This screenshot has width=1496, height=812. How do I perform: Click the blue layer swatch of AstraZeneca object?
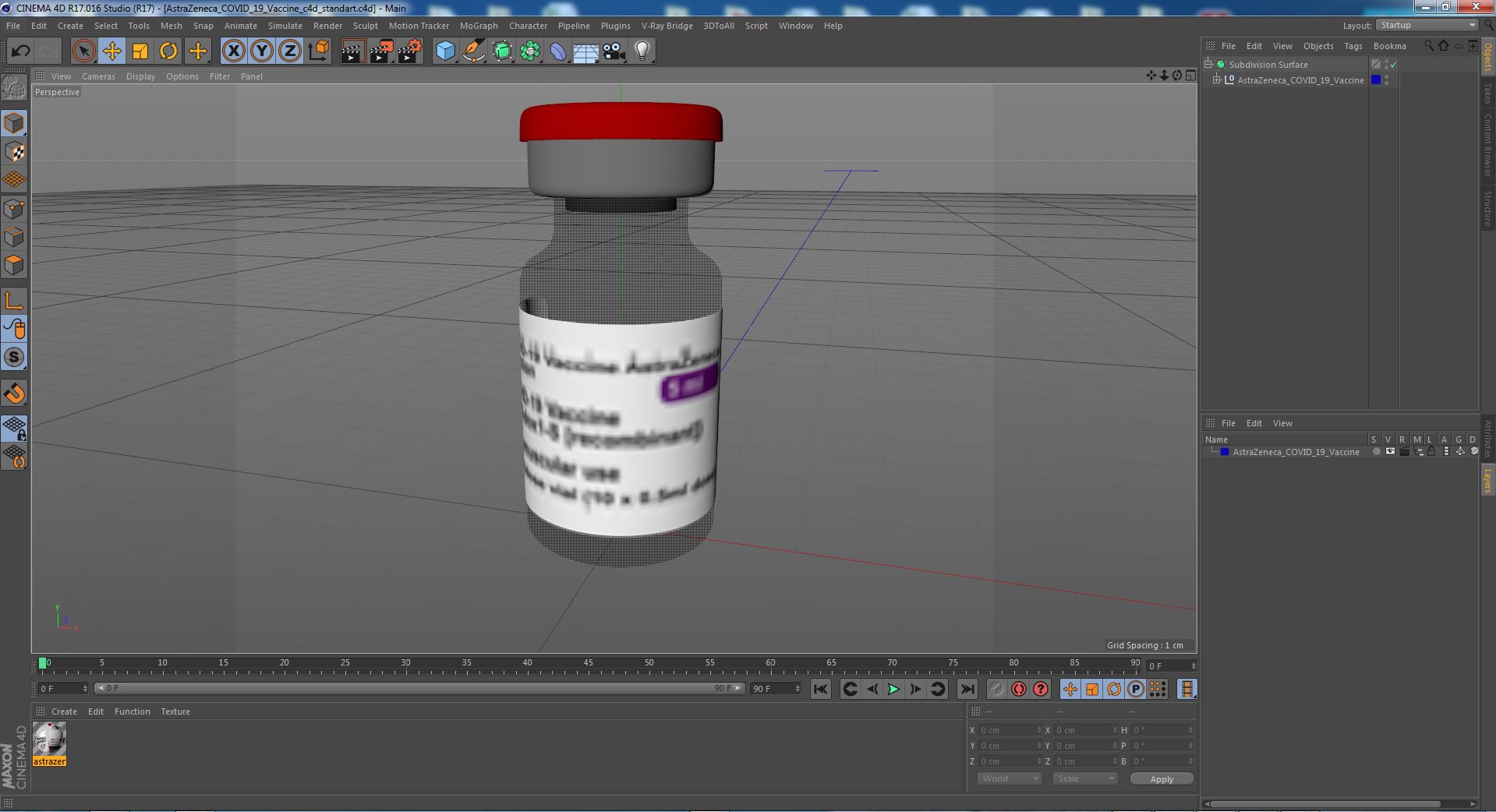1376,80
